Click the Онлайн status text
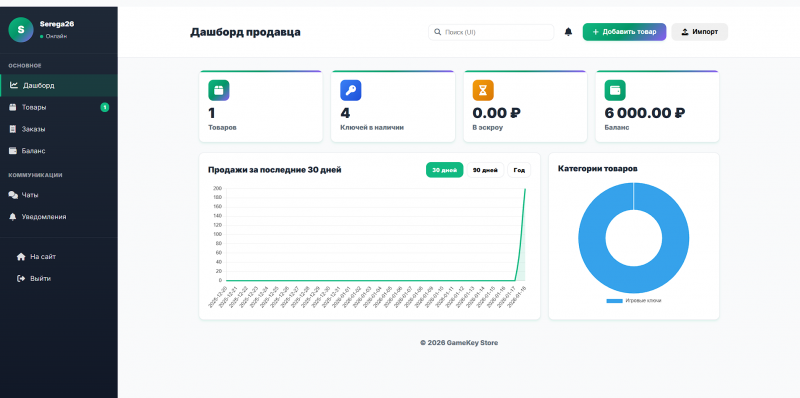 pyautogui.click(x=56, y=36)
